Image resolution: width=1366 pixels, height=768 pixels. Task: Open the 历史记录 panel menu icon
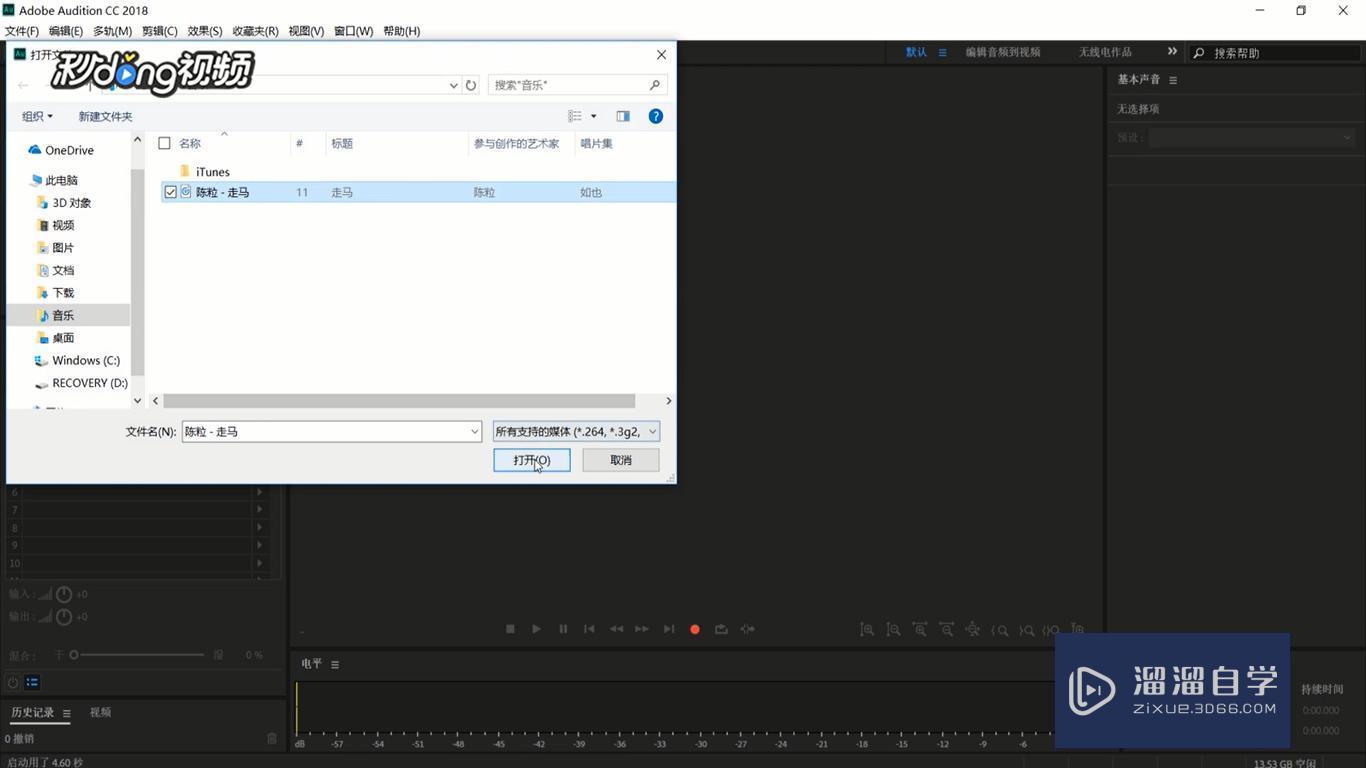tap(67, 713)
